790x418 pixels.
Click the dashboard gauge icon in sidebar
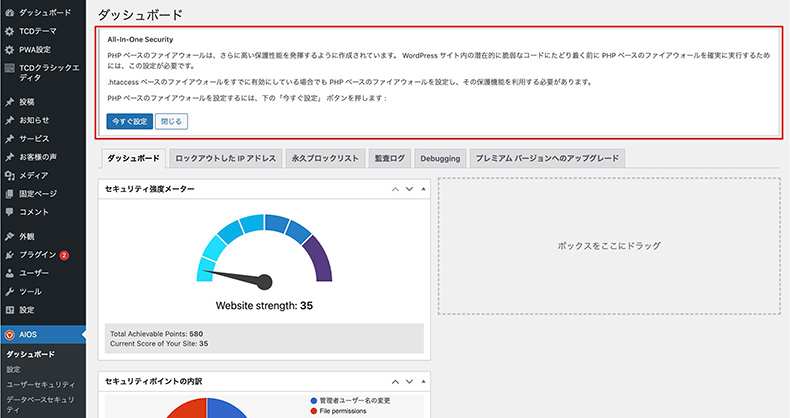point(10,13)
